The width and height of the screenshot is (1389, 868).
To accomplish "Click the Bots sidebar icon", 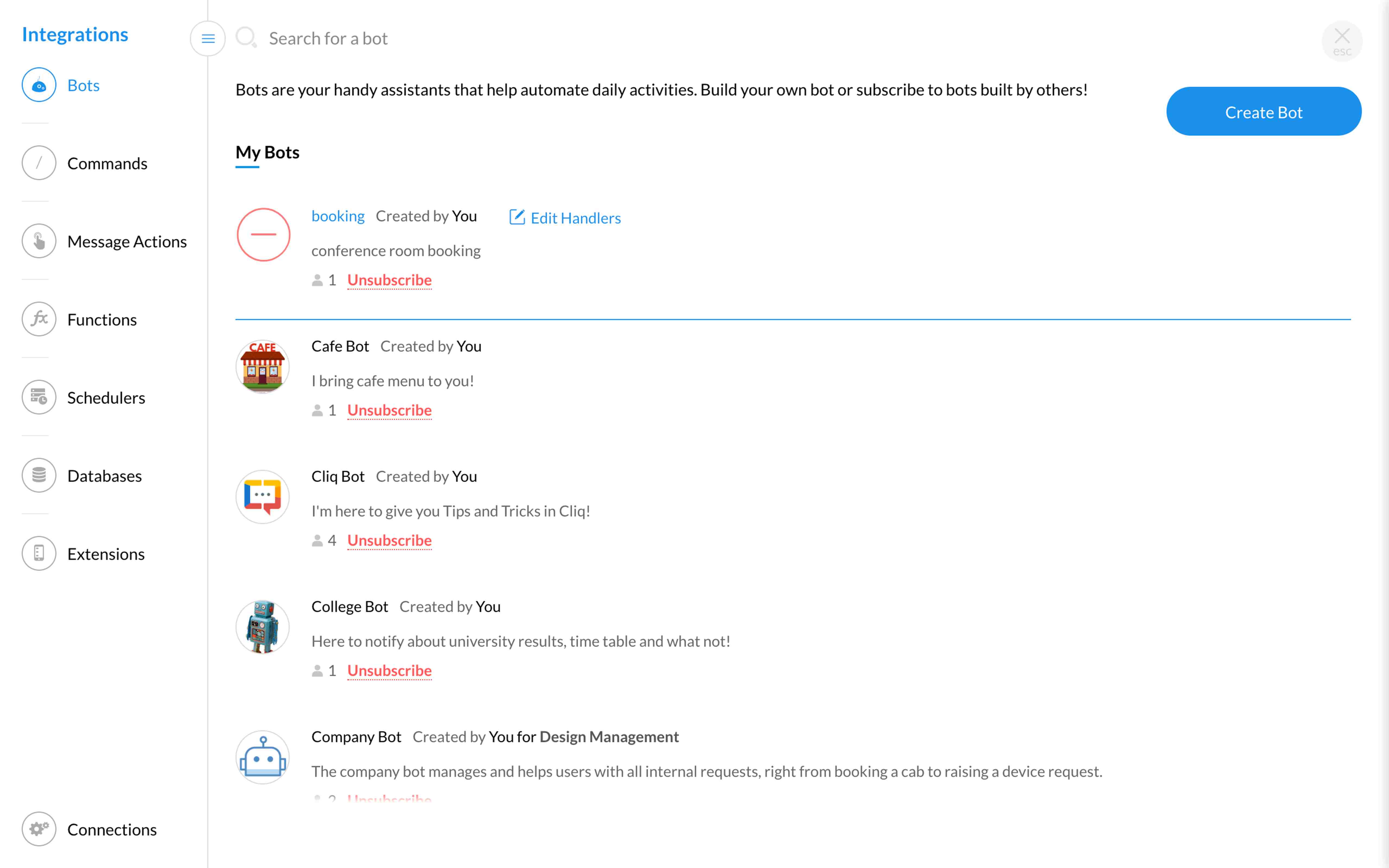I will [x=39, y=85].
